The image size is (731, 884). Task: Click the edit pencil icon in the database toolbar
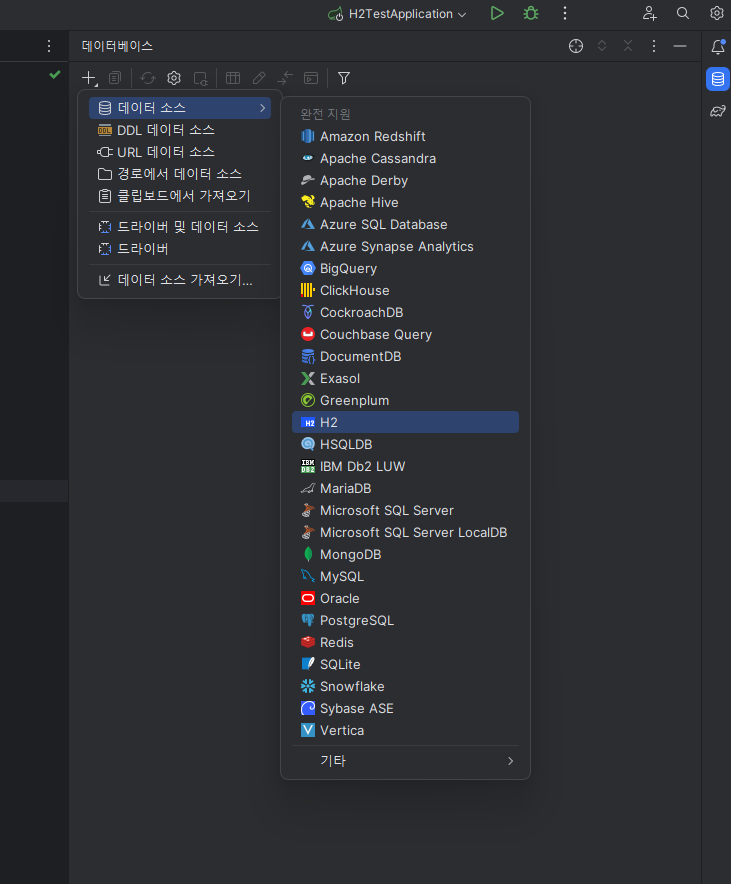click(259, 78)
